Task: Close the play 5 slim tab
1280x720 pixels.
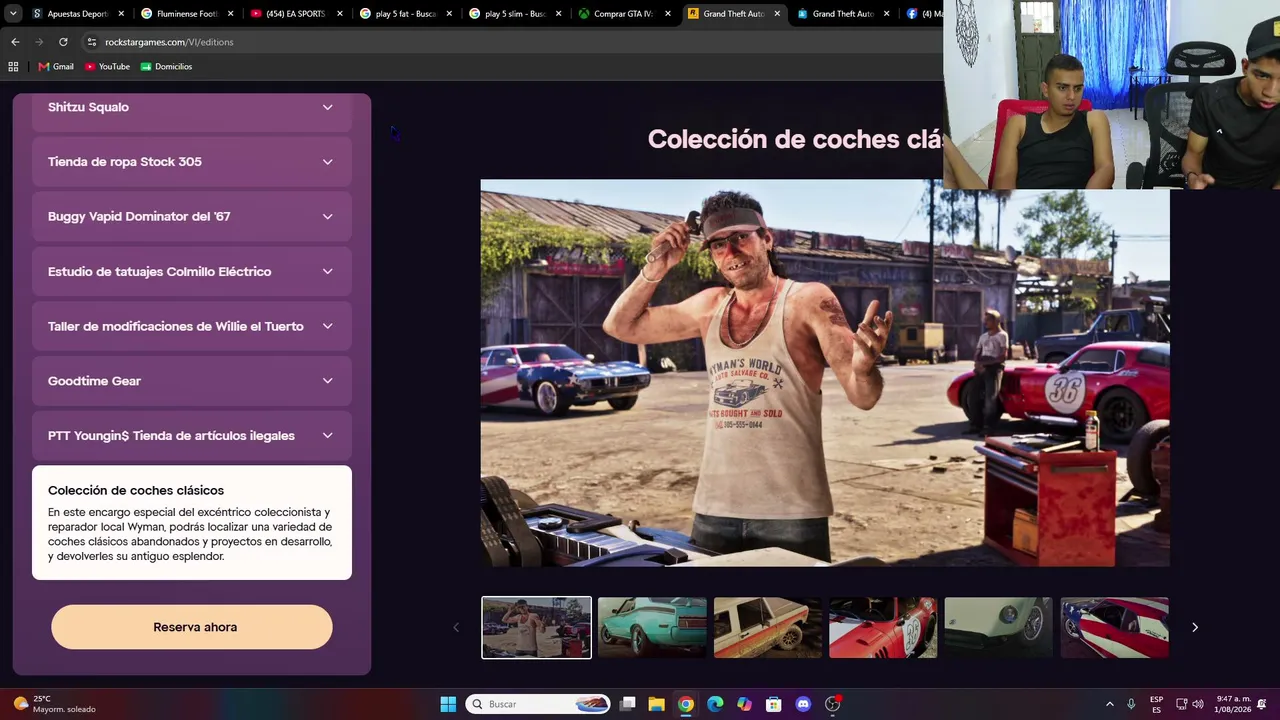Action: click(x=558, y=14)
